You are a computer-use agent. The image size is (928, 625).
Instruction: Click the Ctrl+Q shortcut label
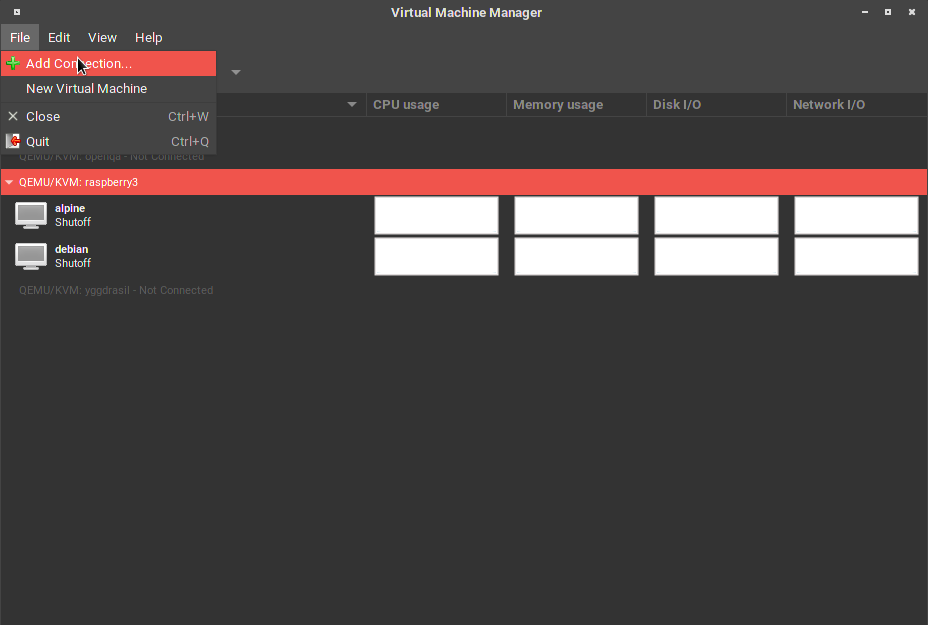click(190, 141)
